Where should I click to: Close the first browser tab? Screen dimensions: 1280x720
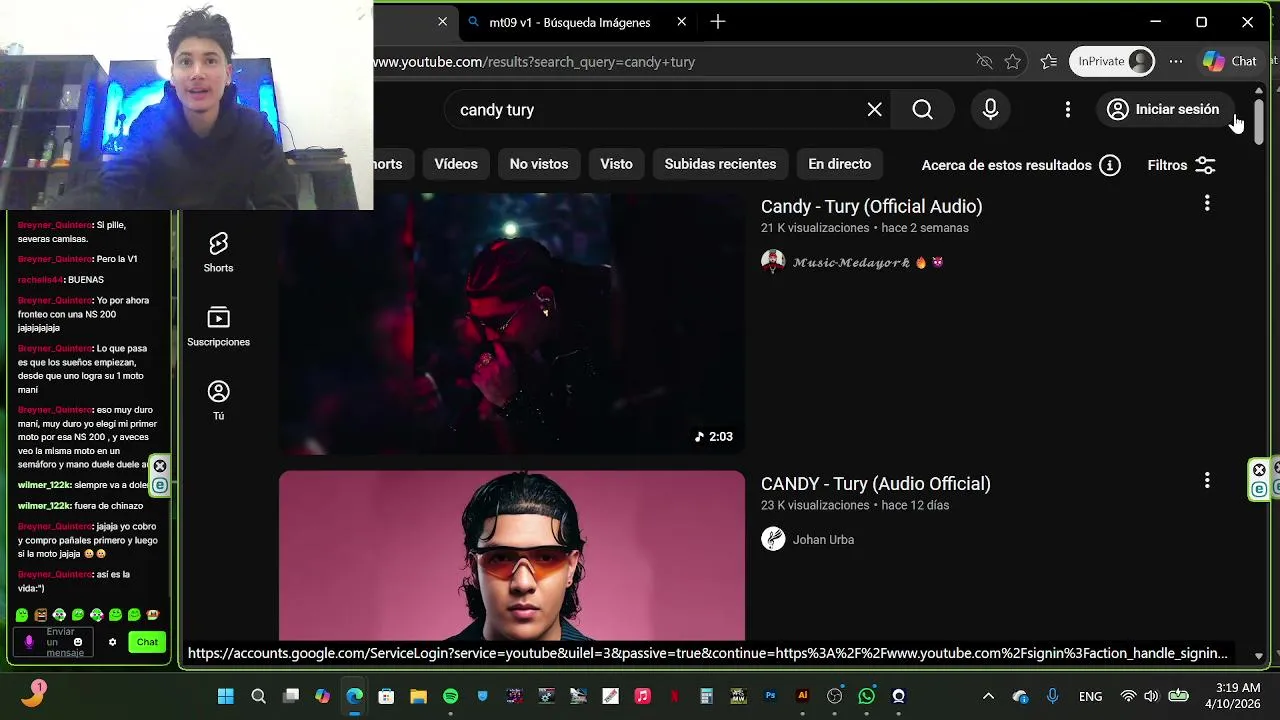point(443,22)
